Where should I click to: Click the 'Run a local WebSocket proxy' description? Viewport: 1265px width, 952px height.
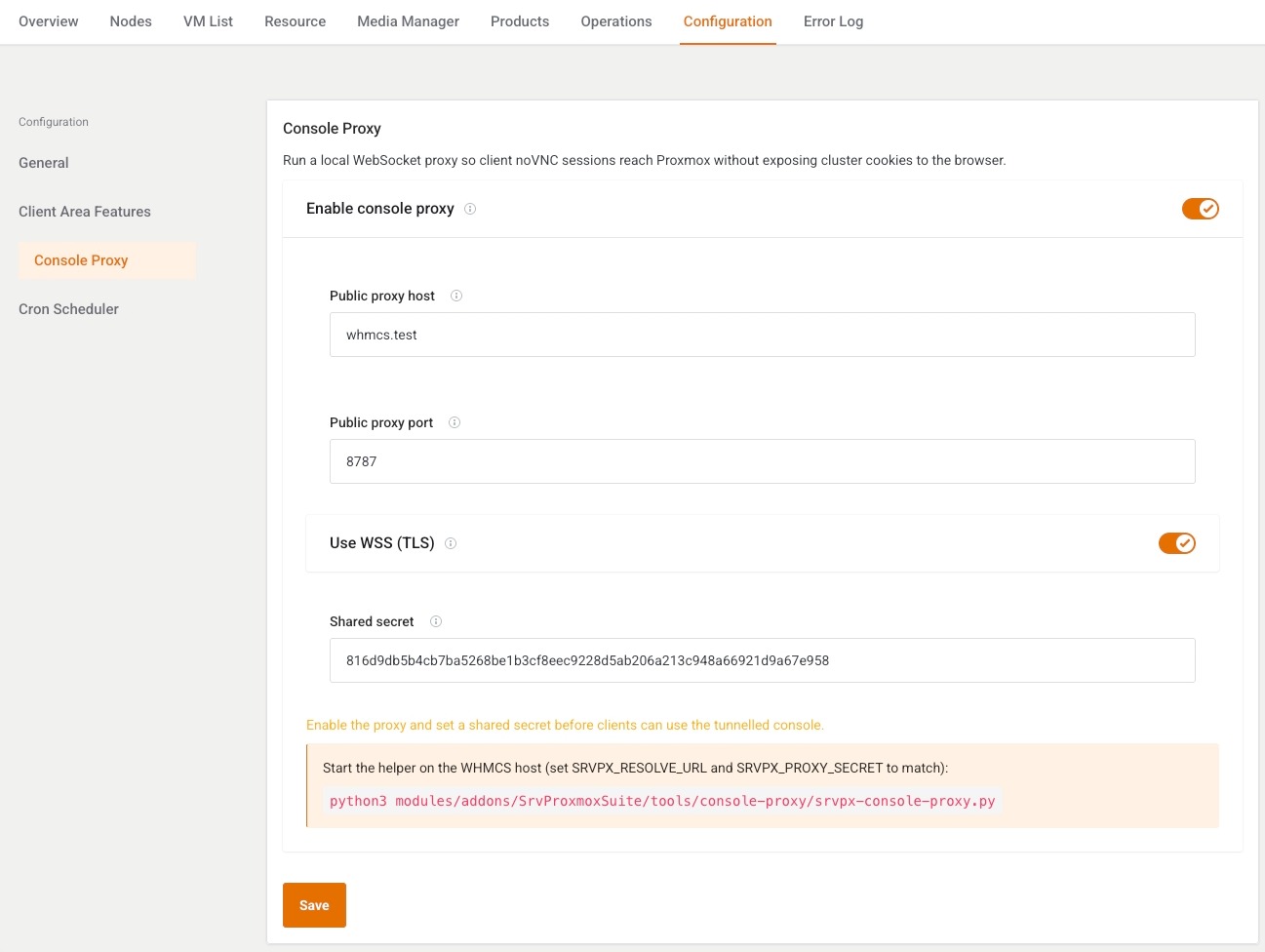pyautogui.click(x=644, y=160)
